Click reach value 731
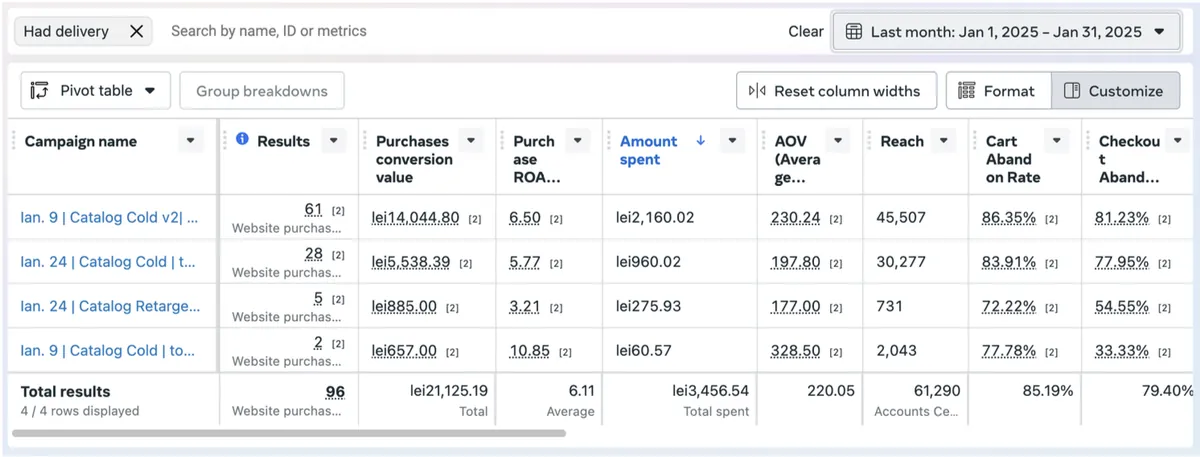The width and height of the screenshot is (1200, 457). pyautogui.click(x=889, y=306)
